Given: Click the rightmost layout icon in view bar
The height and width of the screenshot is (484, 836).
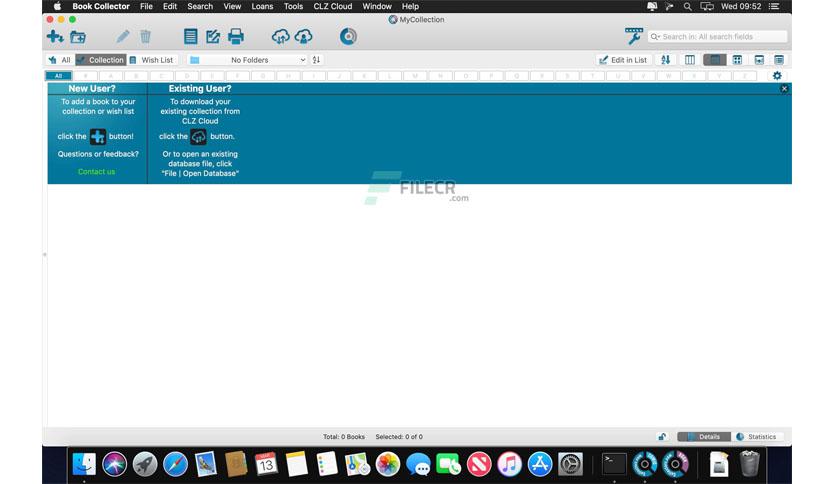Looking at the screenshot, I should [779, 60].
